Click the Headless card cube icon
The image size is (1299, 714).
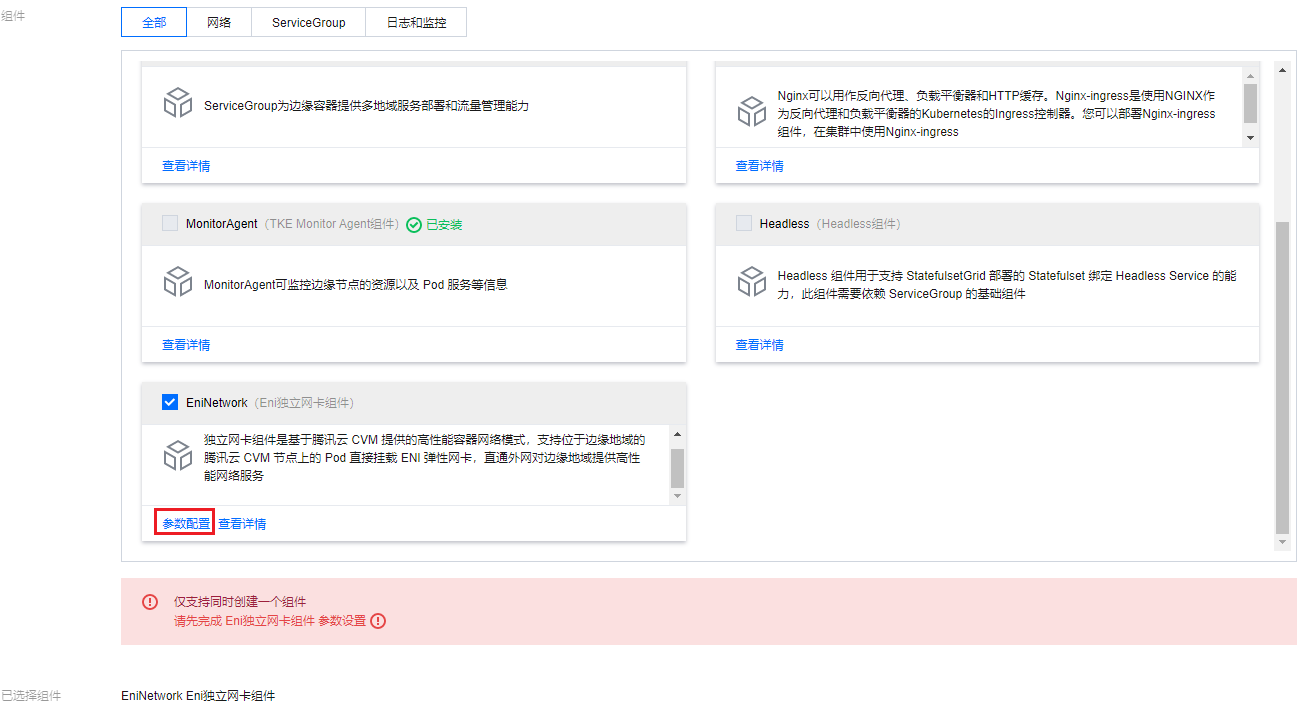point(752,282)
